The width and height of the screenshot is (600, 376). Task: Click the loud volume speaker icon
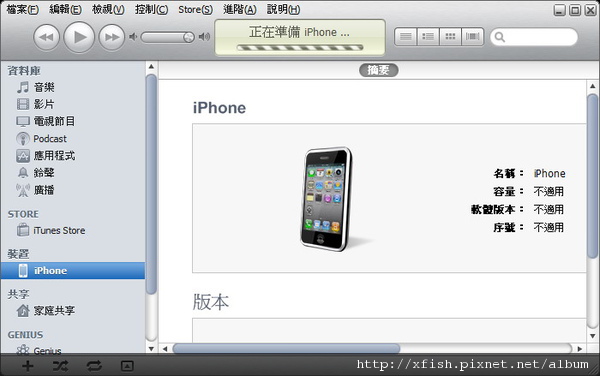[x=204, y=37]
